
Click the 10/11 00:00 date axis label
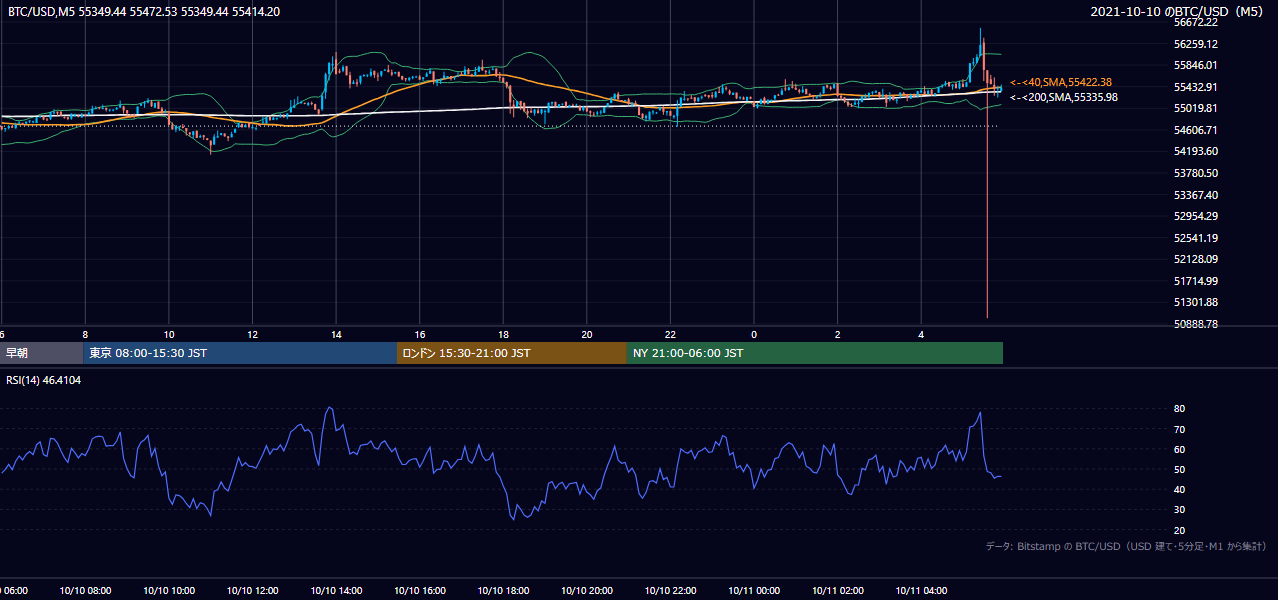(x=754, y=591)
